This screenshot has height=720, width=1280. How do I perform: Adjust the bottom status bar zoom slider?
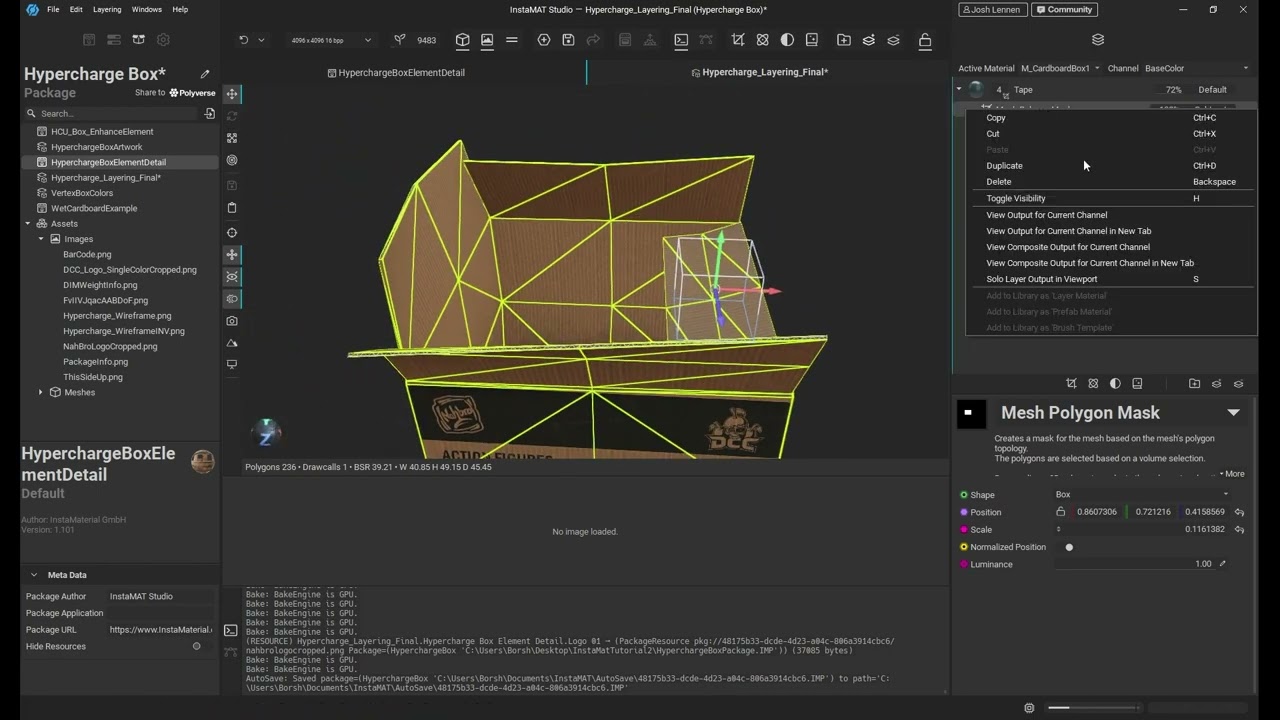[1092, 708]
